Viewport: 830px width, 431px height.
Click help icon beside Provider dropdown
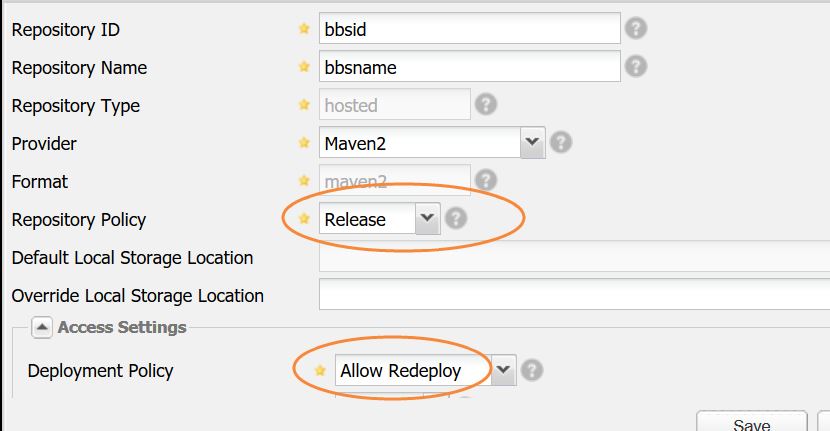(560, 142)
